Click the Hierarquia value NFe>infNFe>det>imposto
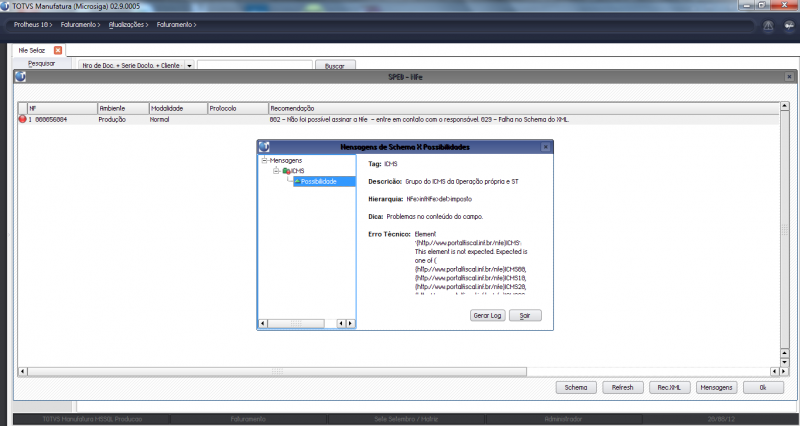 pyautogui.click(x=439, y=199)
